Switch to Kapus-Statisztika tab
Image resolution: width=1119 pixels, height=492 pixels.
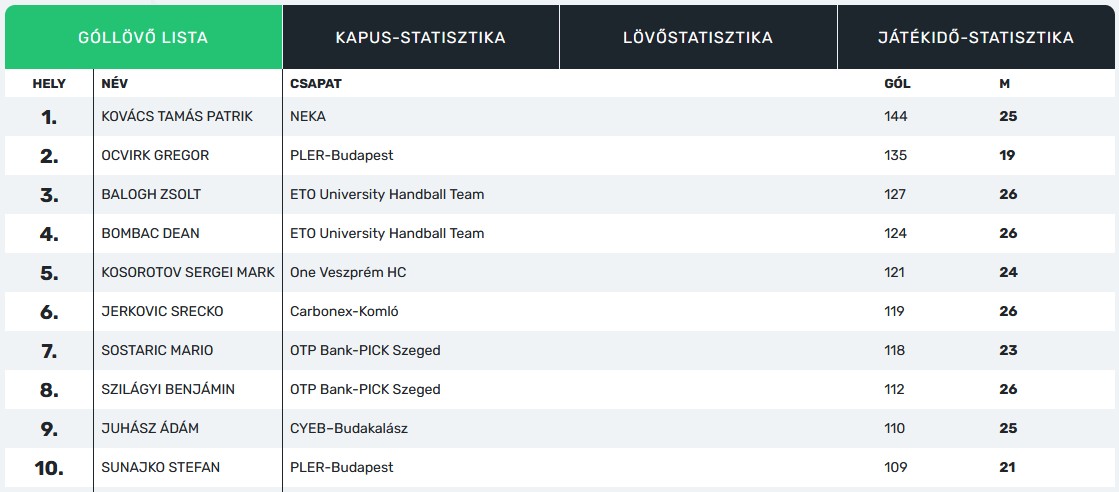[x=420, y=38]
